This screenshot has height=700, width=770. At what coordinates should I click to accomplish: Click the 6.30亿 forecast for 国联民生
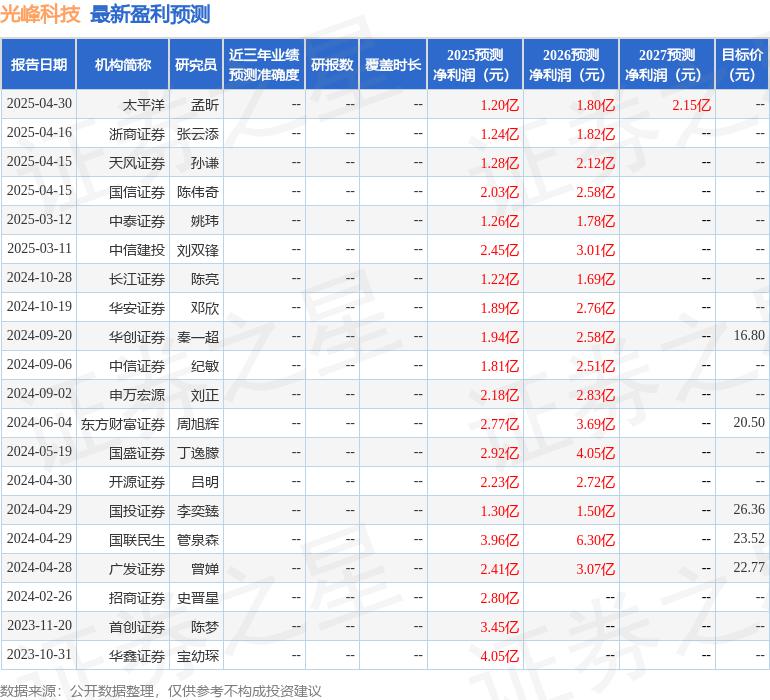click(595, 539)
